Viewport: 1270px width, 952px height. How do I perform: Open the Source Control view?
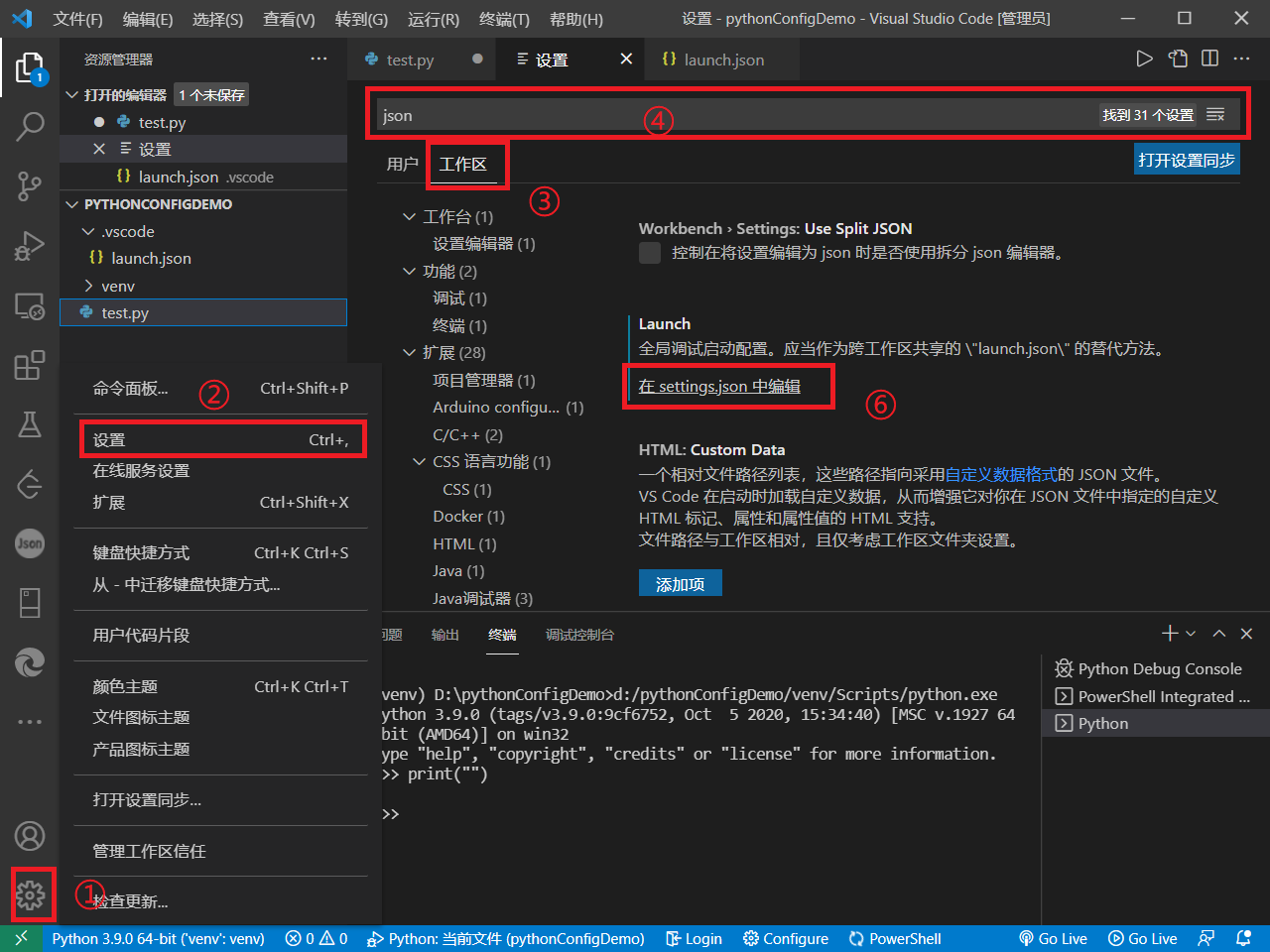pos(30,185)
